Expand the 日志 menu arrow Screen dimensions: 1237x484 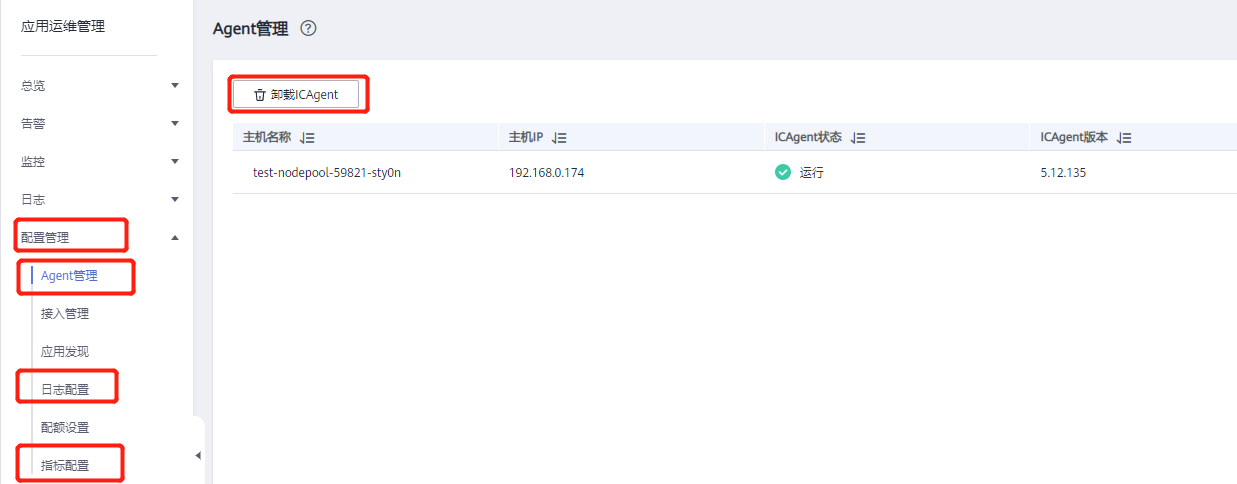click(175, 200)
